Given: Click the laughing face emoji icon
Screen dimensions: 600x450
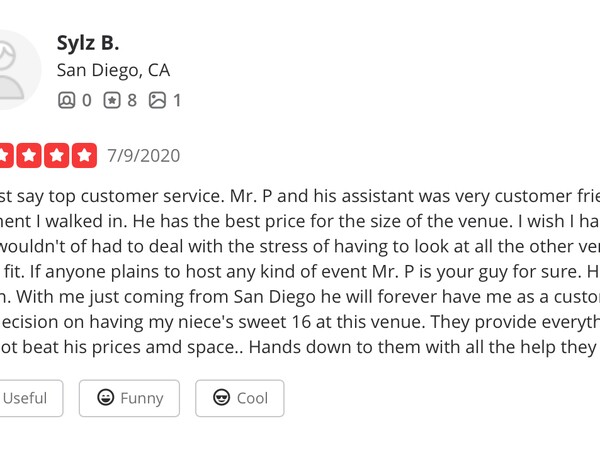Looking at the screenshot, I should click(x=106, y=397).
